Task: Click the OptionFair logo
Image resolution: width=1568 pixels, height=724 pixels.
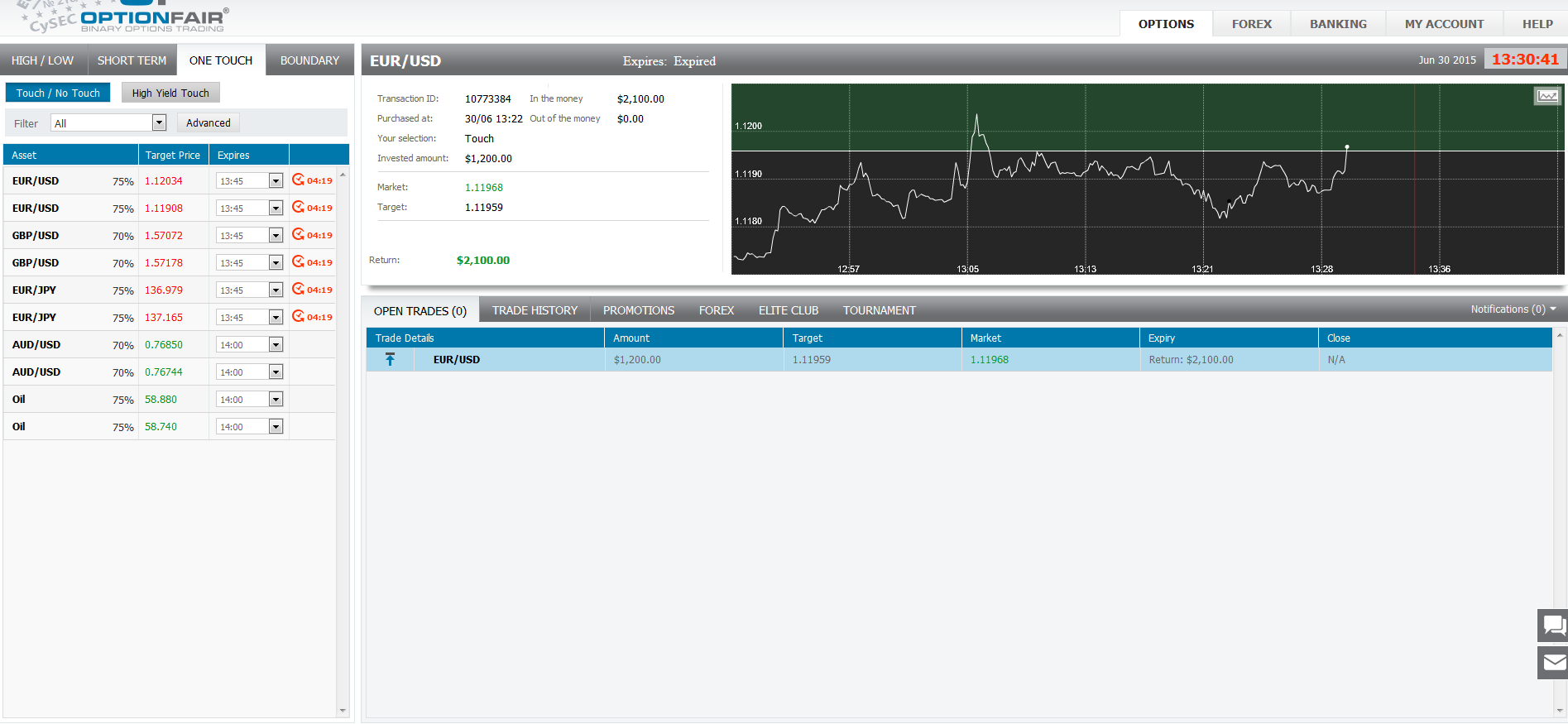Action: pos(153,18)
